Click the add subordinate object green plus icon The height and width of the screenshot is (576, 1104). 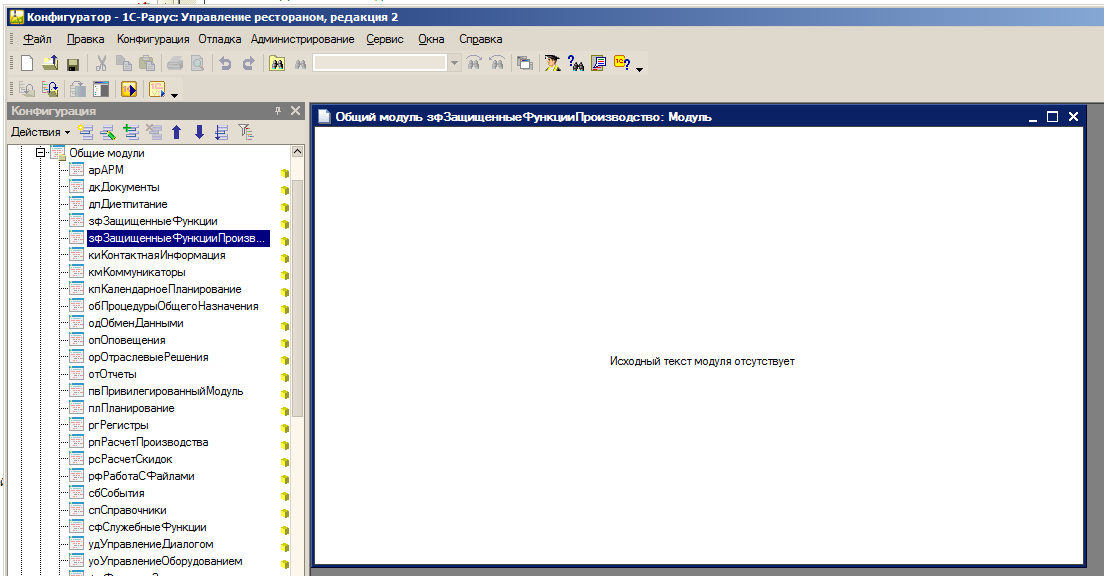[x=131, y=132]
